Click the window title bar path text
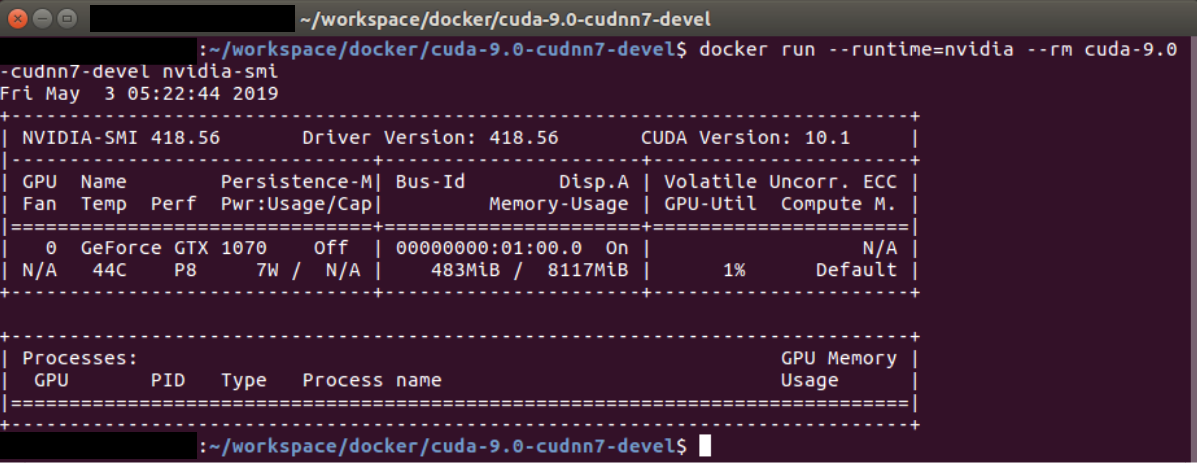1197x463 pixels. (x=504, y=19)
